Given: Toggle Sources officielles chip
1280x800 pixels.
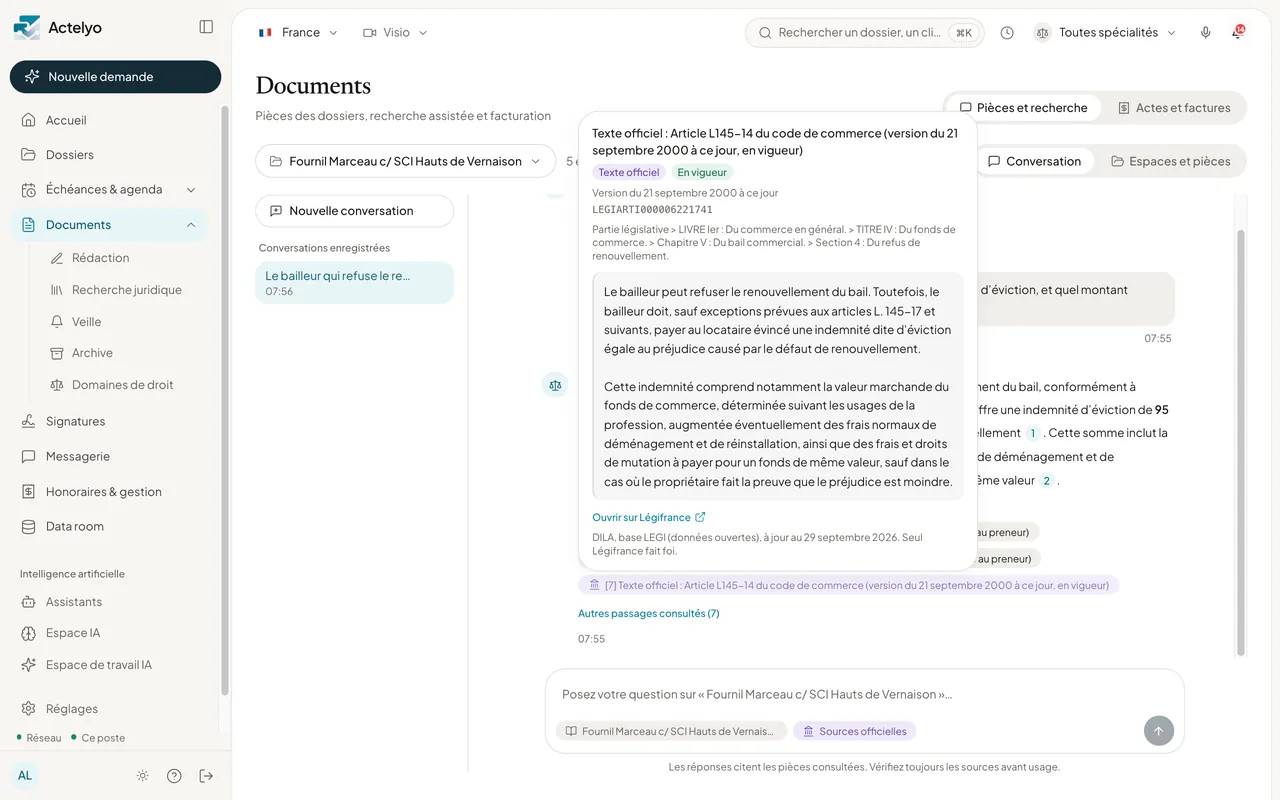Looking at the screenshot, I should click(x=854, y=731).
